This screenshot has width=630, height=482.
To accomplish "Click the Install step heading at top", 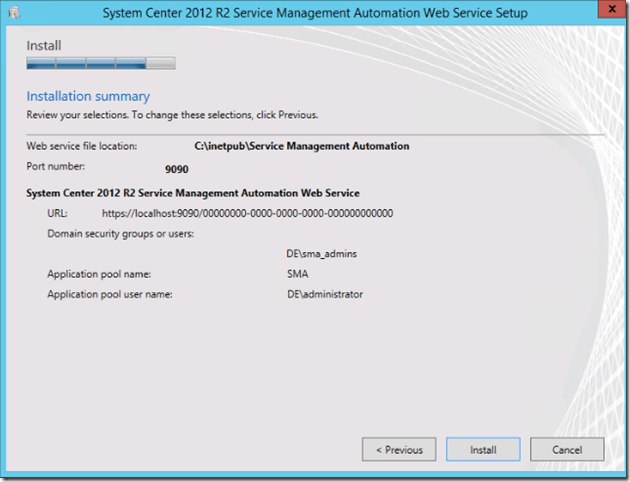I will [x=44, y=46].
